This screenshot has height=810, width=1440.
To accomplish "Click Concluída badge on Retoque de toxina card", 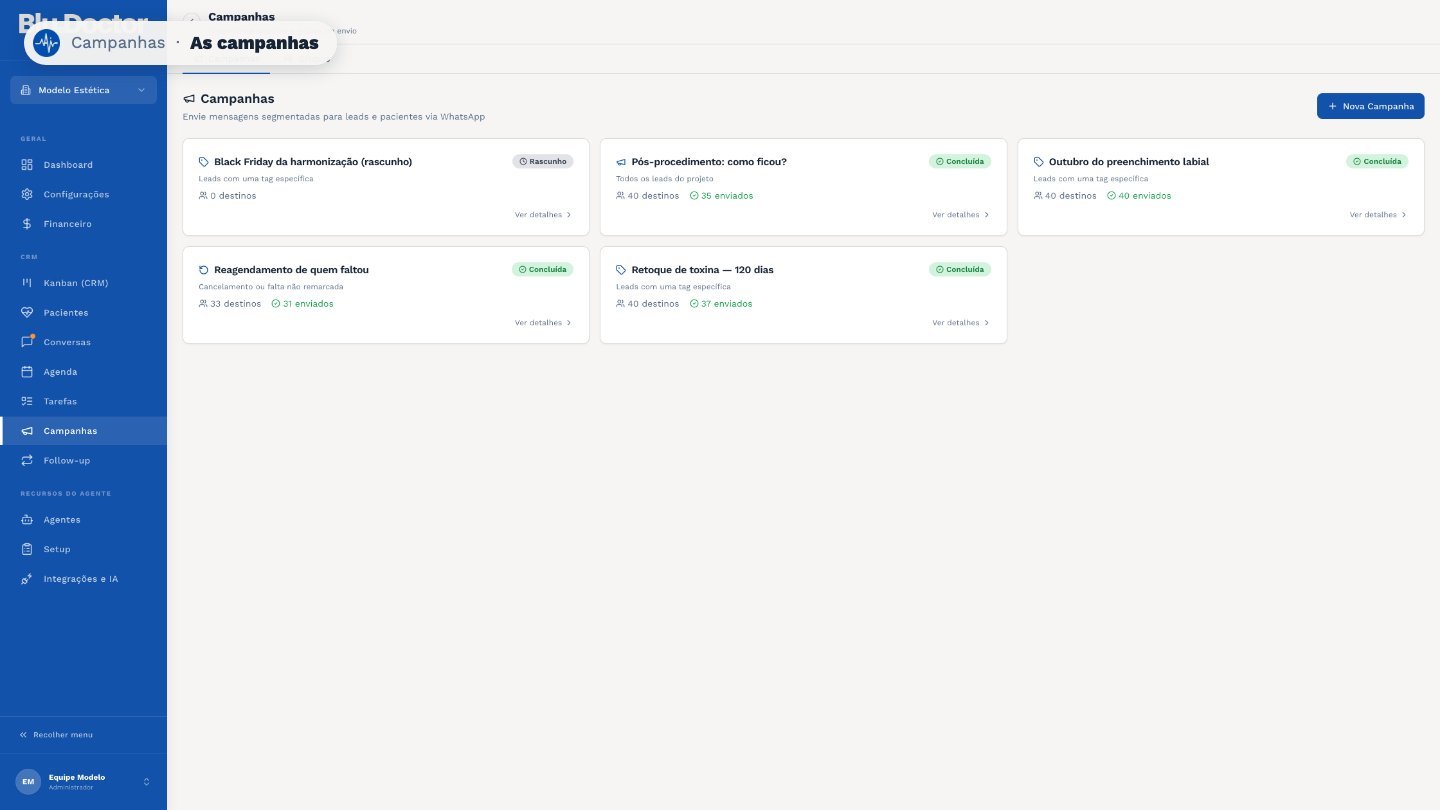I will point(960,269).
